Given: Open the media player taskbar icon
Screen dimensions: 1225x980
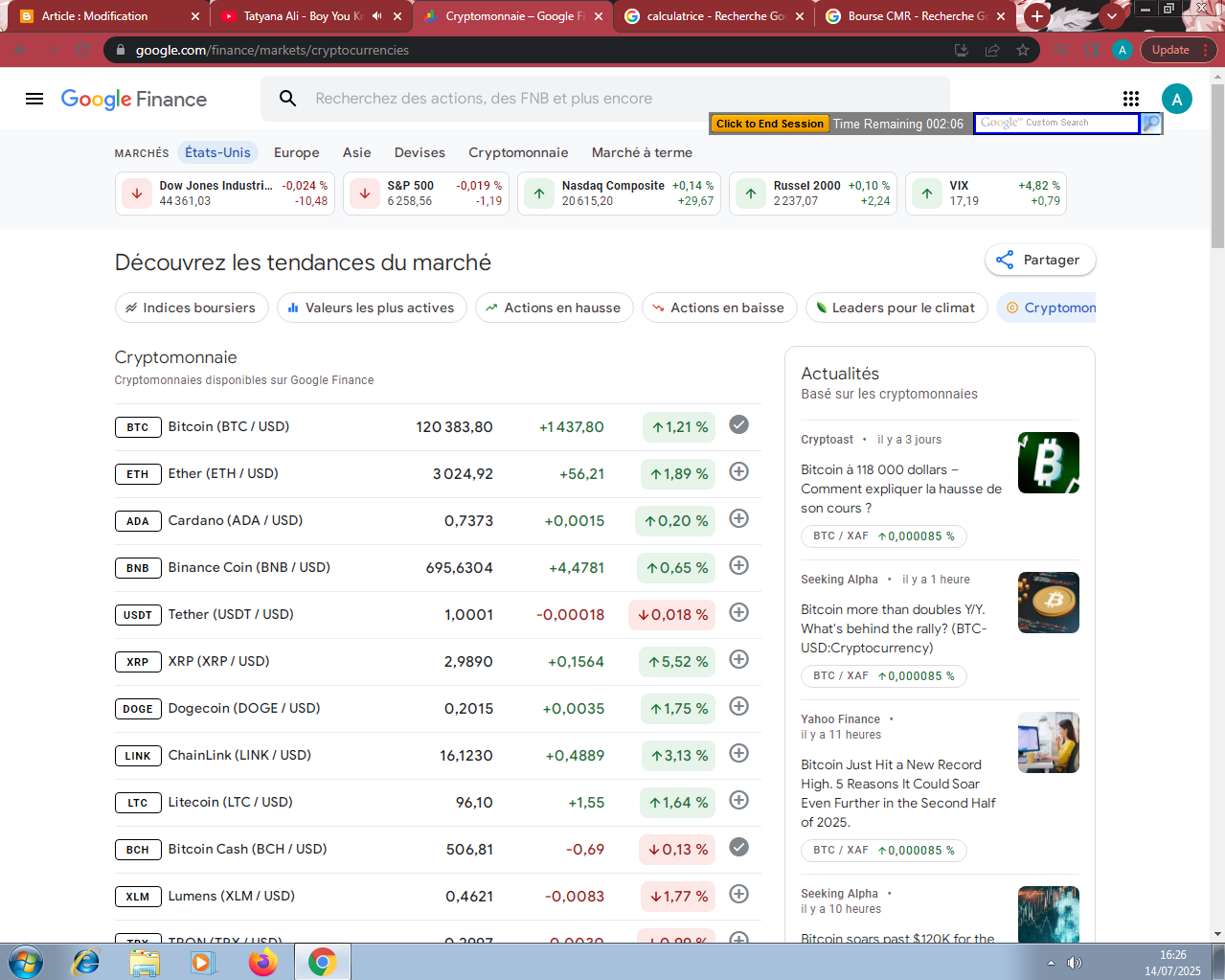Looking at the screenshot, I should [203, 962].
